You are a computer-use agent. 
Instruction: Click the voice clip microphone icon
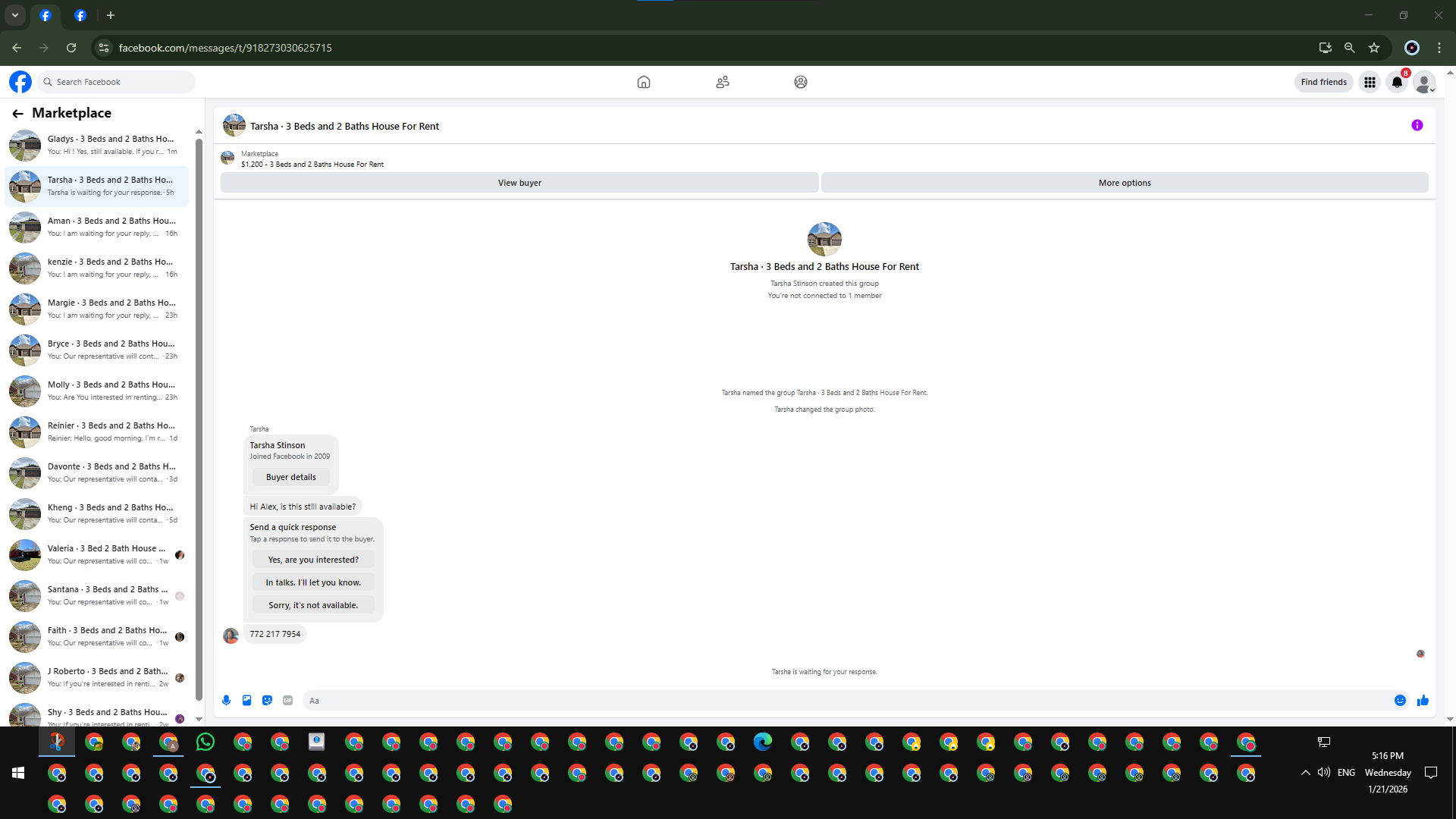click(x=226, y=701)
